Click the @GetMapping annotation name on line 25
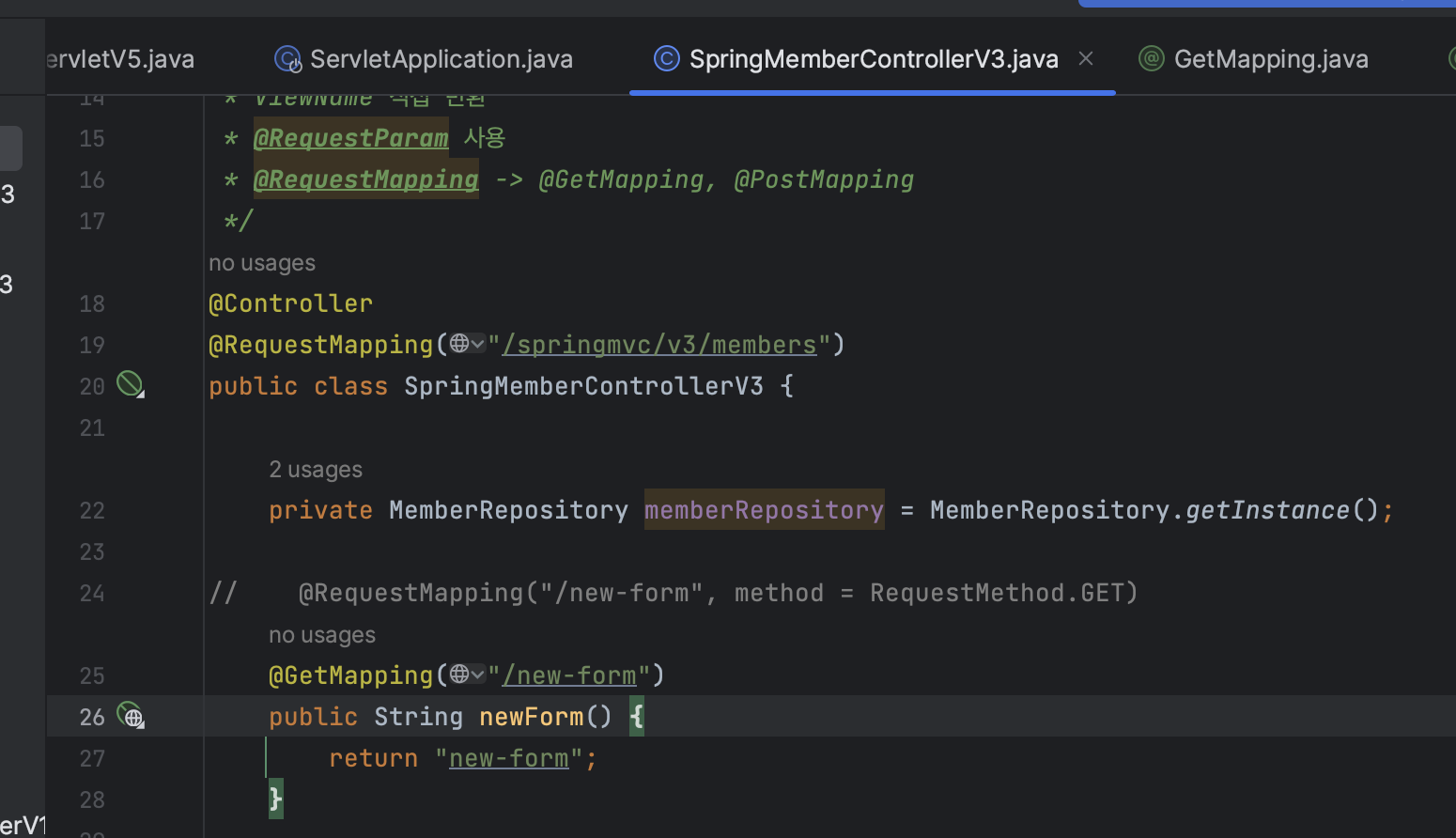The image size is (1456, 838). 351,675
